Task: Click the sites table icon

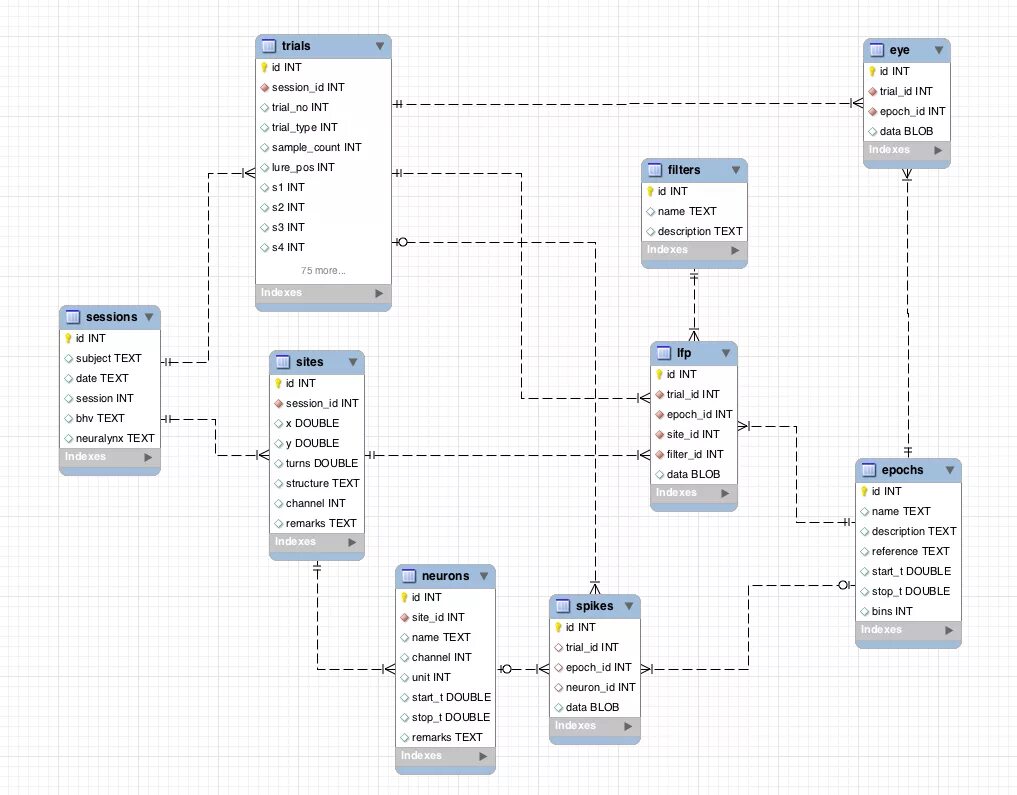Action: tap(283, 362)
